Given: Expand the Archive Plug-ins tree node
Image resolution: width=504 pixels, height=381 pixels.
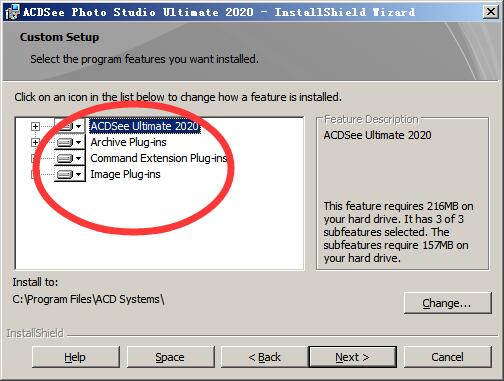Looking at the screenshot, I should pyautogui.click(x=35, y=142).
